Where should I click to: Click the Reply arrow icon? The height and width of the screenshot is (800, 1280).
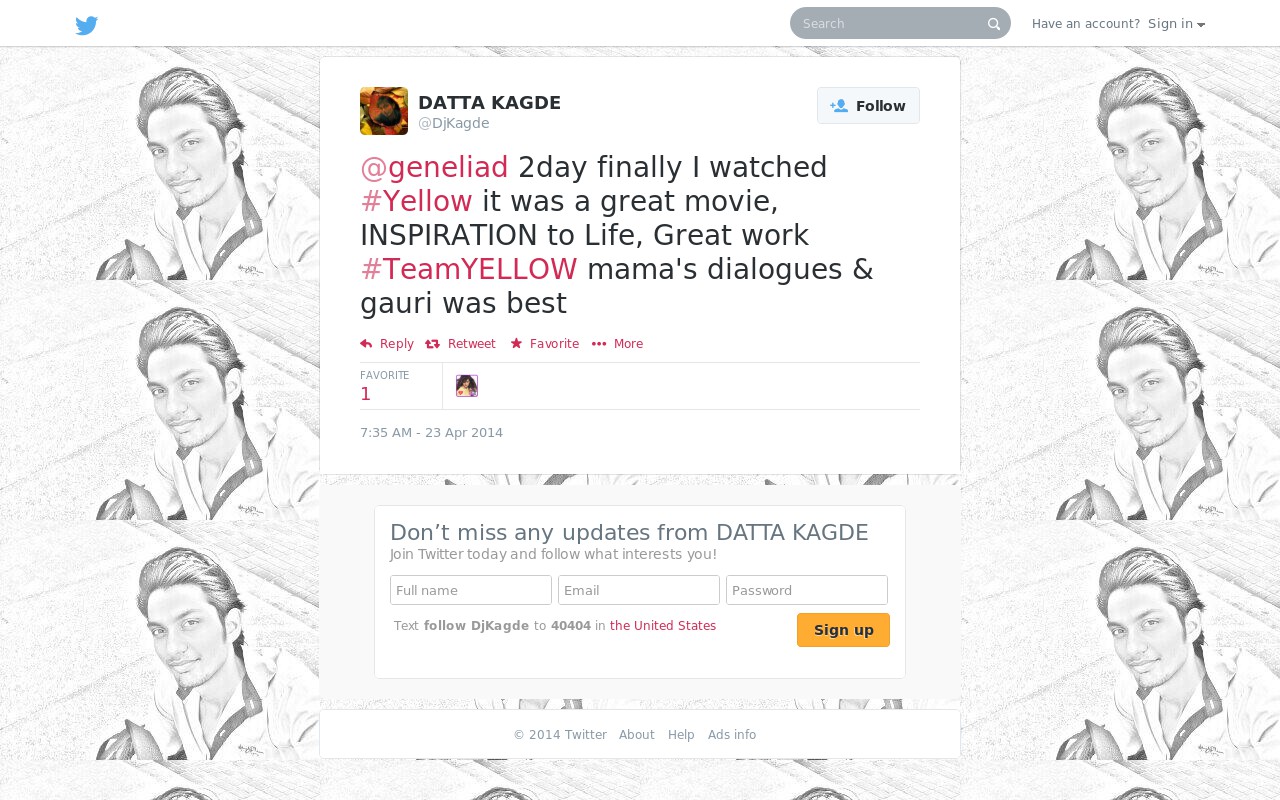(x=366, y=344)
